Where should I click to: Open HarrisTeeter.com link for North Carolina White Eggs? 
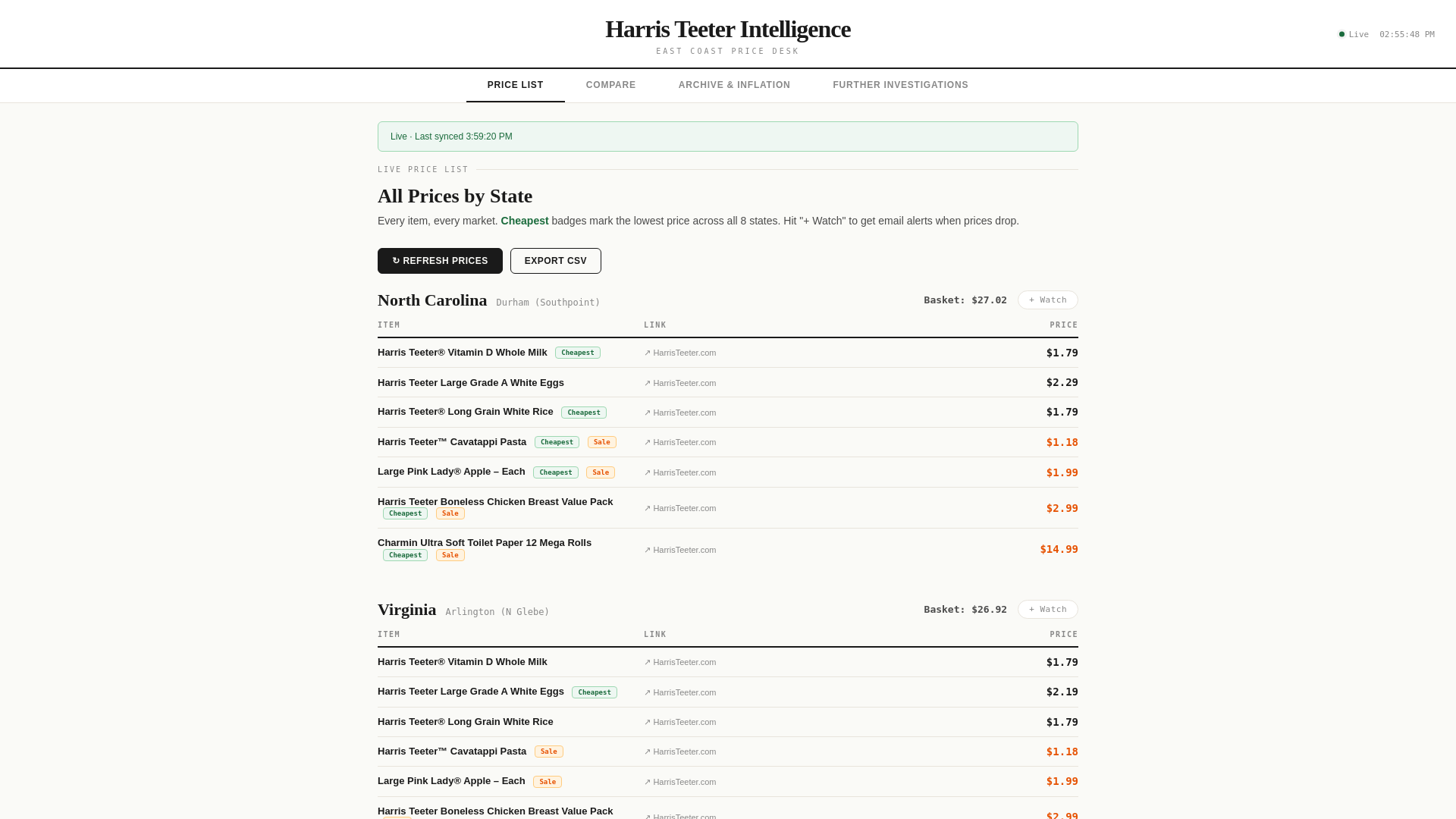tap(680, 383)
